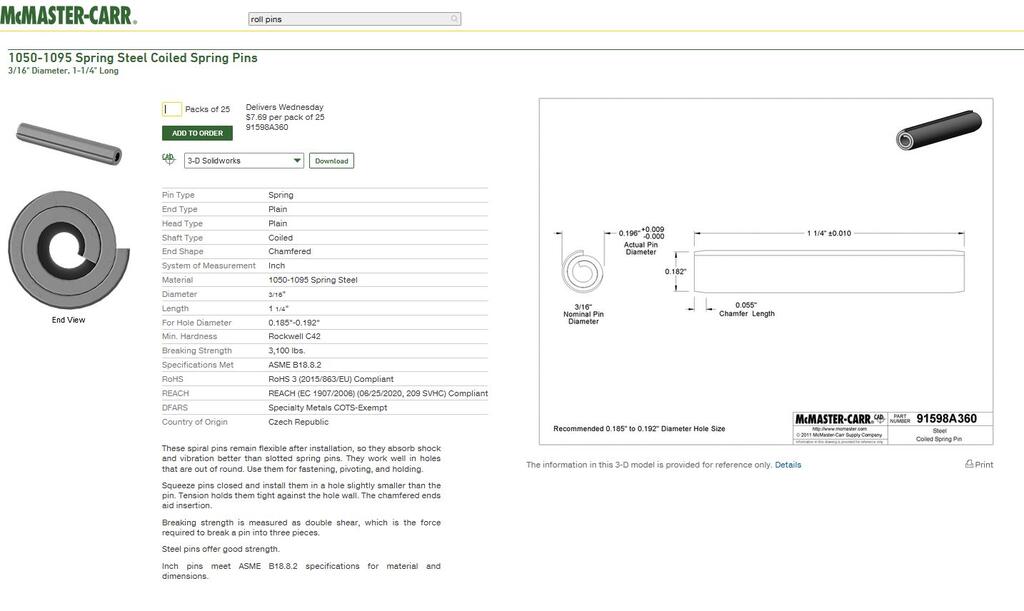Download the CAD file
This screenshot has height=611, width=1024.
[x=331, y=161]
